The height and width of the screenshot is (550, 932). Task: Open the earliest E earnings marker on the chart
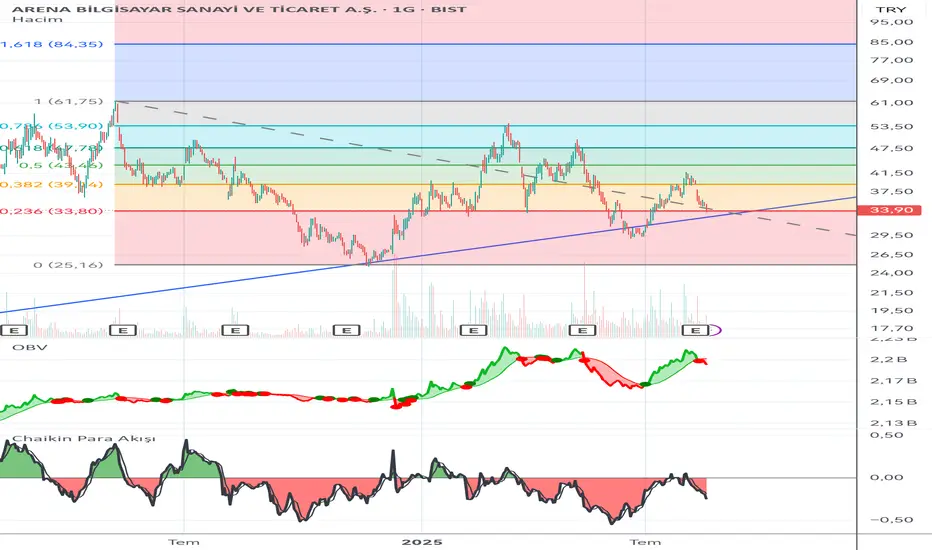14,330
